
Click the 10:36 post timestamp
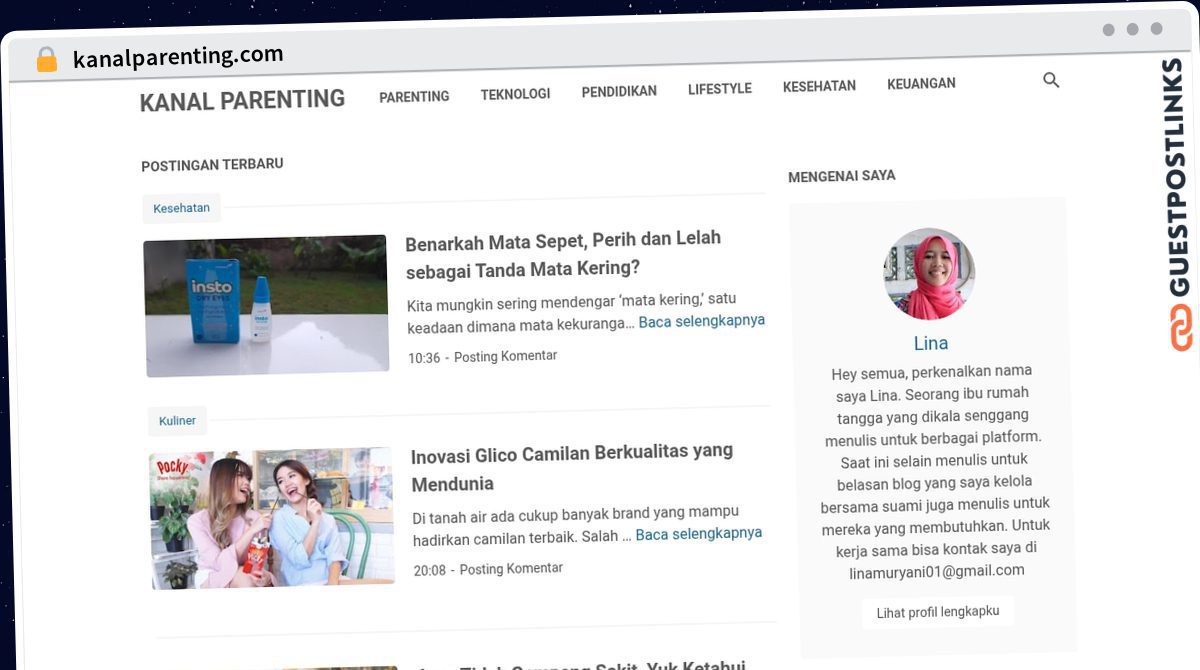click(x=424, y=358)
